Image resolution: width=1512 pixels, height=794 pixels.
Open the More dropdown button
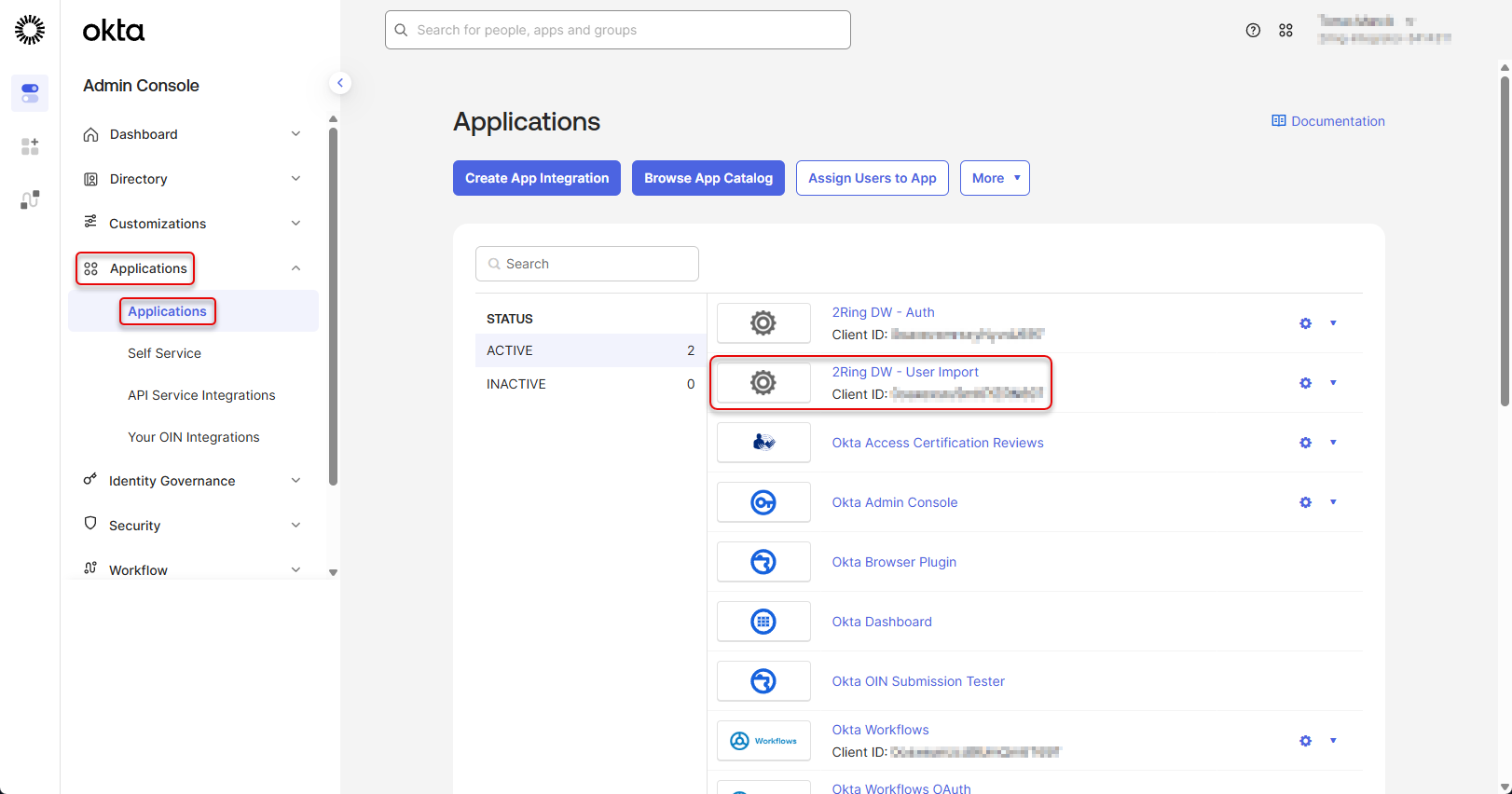[x=995, y=178]
